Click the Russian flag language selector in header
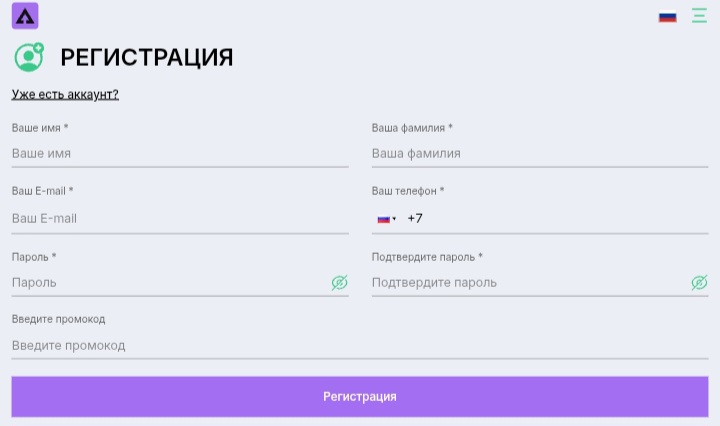Image resolution: width=720 pixels, height=426 pixels. (667, 16)
